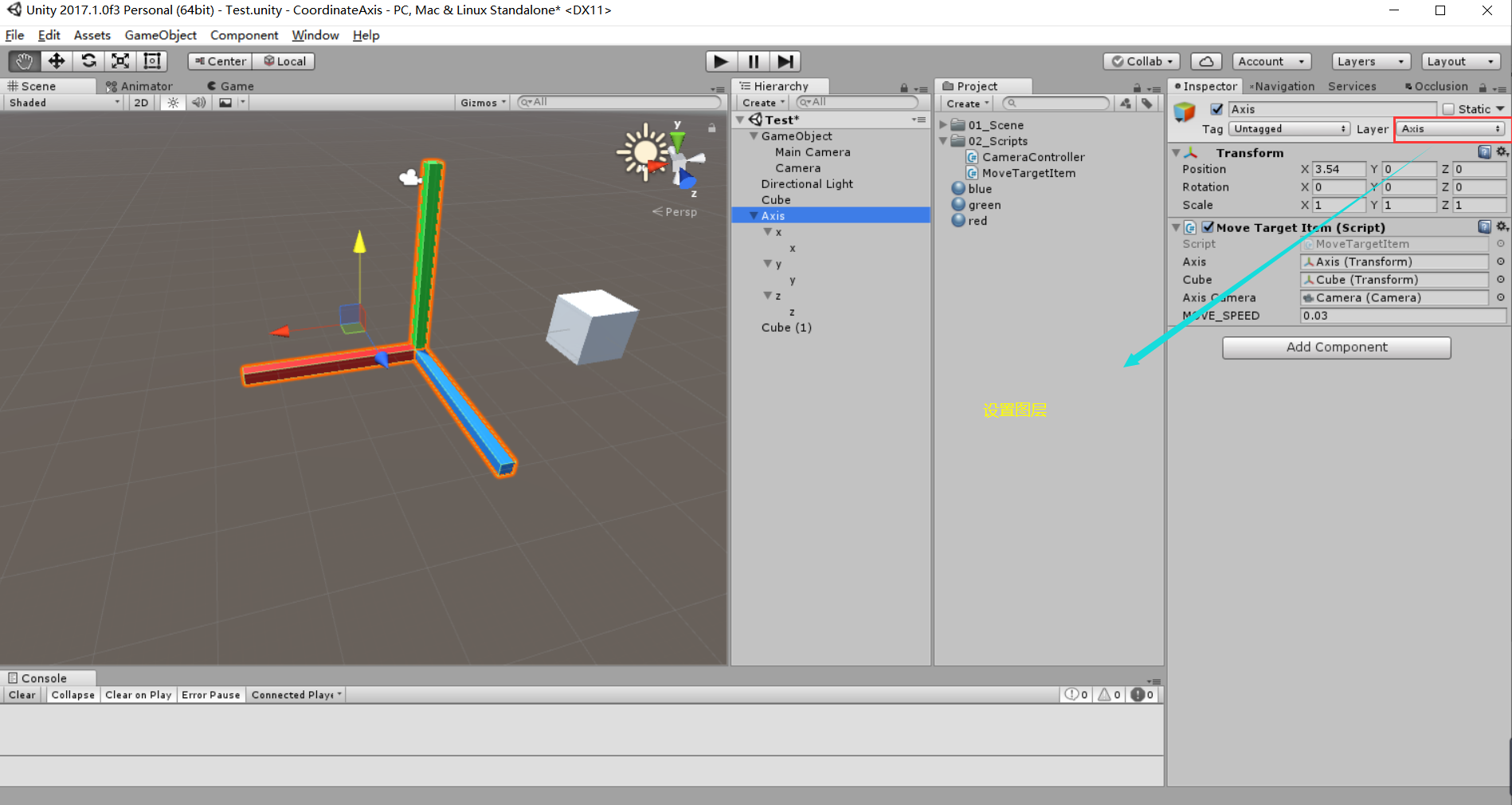Toggle scene effects image icon
The height and width of the screenshot is (805, 1512).
[226, 103]
